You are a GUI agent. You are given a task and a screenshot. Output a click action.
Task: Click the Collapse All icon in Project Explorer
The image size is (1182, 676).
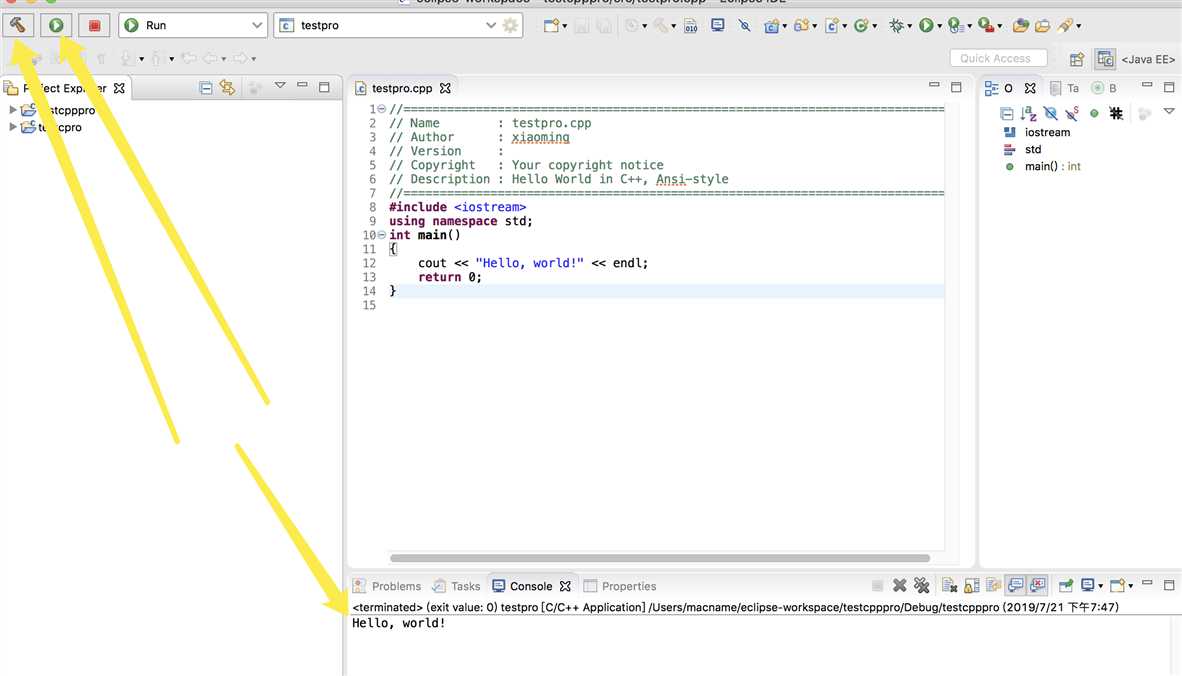click(206, 88)
